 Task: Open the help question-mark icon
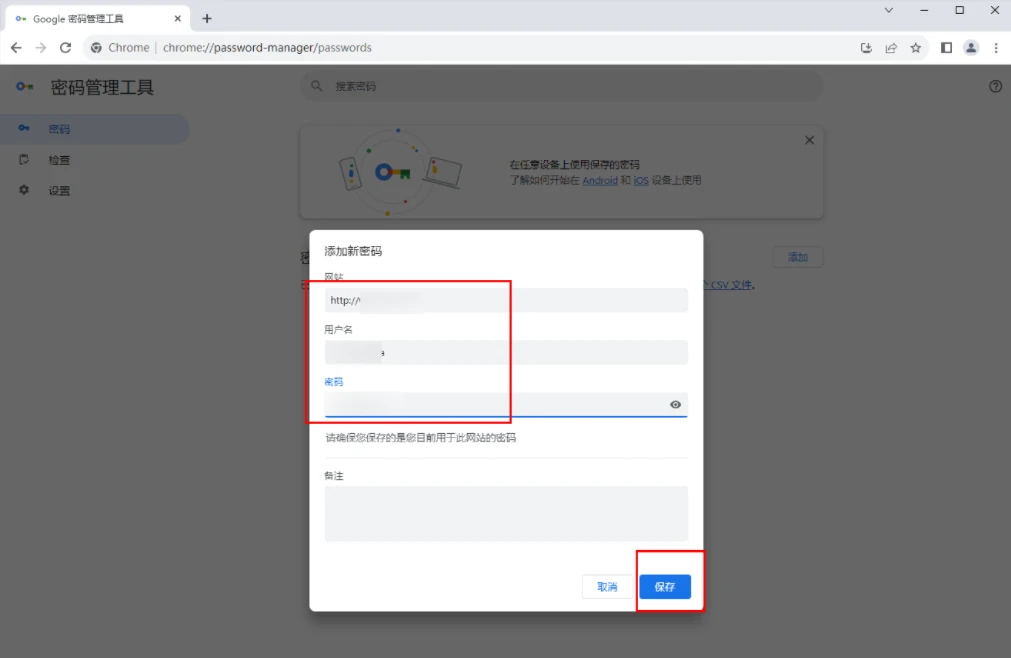point(996,86)
